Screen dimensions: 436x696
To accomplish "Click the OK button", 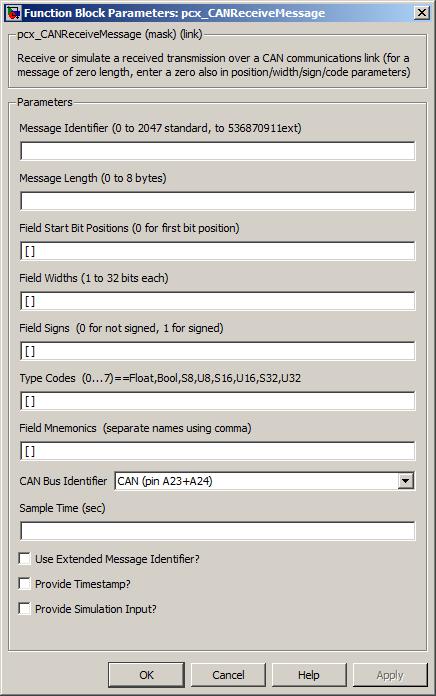I will coord(146,675).
